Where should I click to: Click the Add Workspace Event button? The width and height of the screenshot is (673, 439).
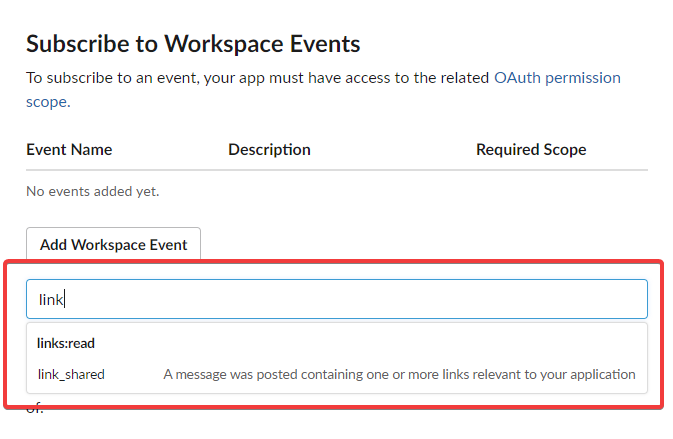tap(113, 244)
